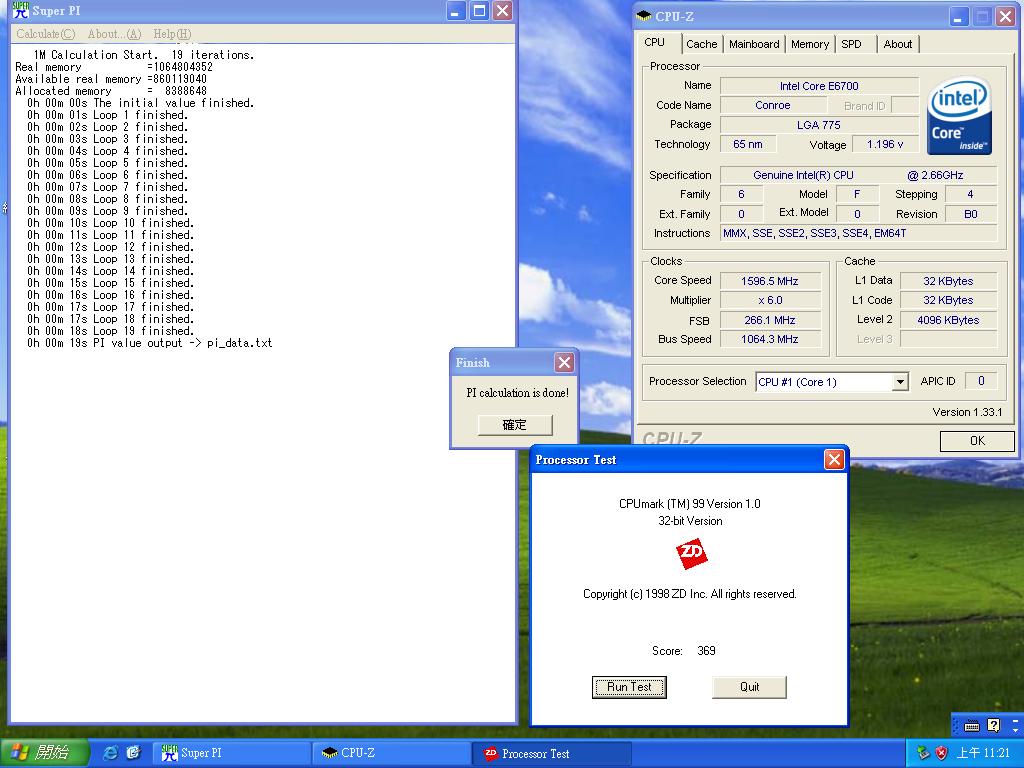Viewport: 1024px width, 768px height.
Task: Switch to the SPD tab in CPU-Z
Action: coord(851,44)
